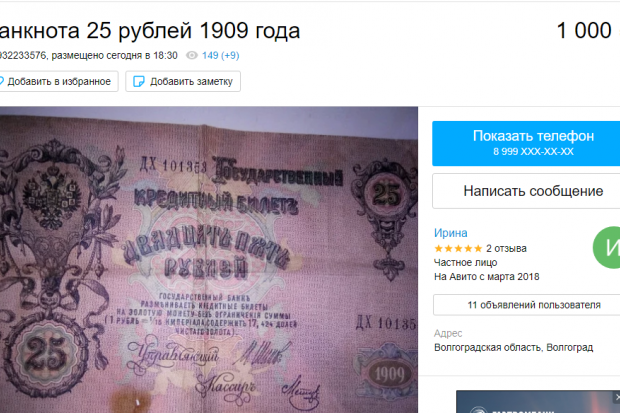This screenshot has height=413, width=620.
Task: Click the price 1 000
Action: (x=584, y=30)
